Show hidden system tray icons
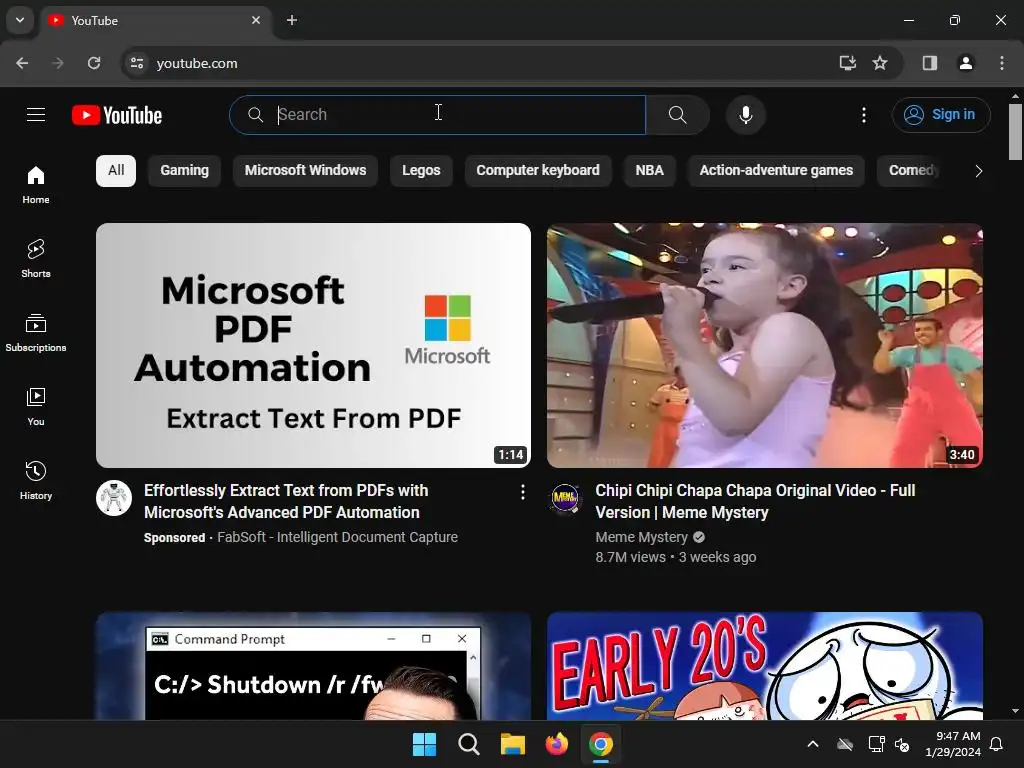1024x768 pixels. pos(813,744)
